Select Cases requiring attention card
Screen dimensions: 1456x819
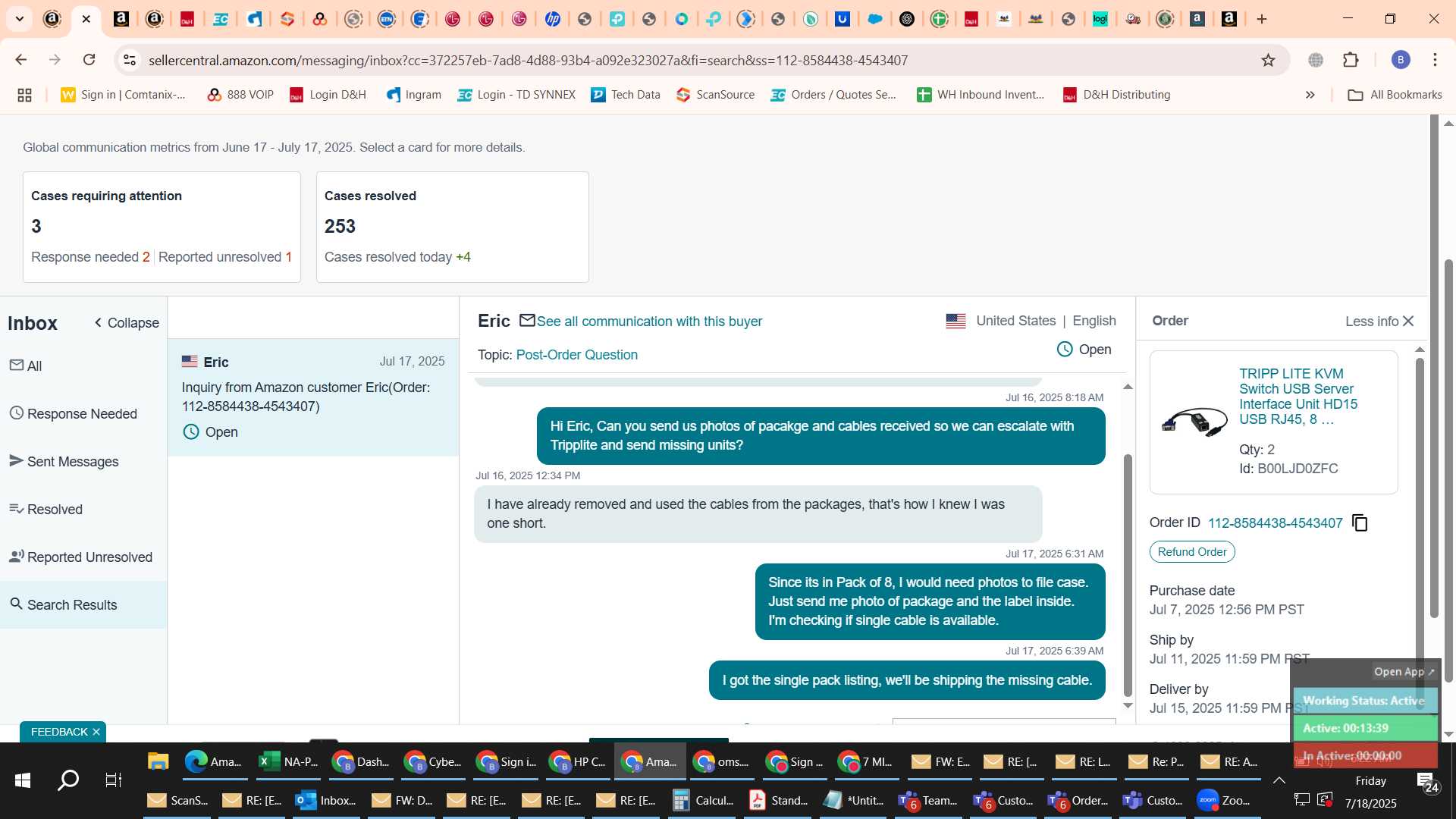coord(162,227)
